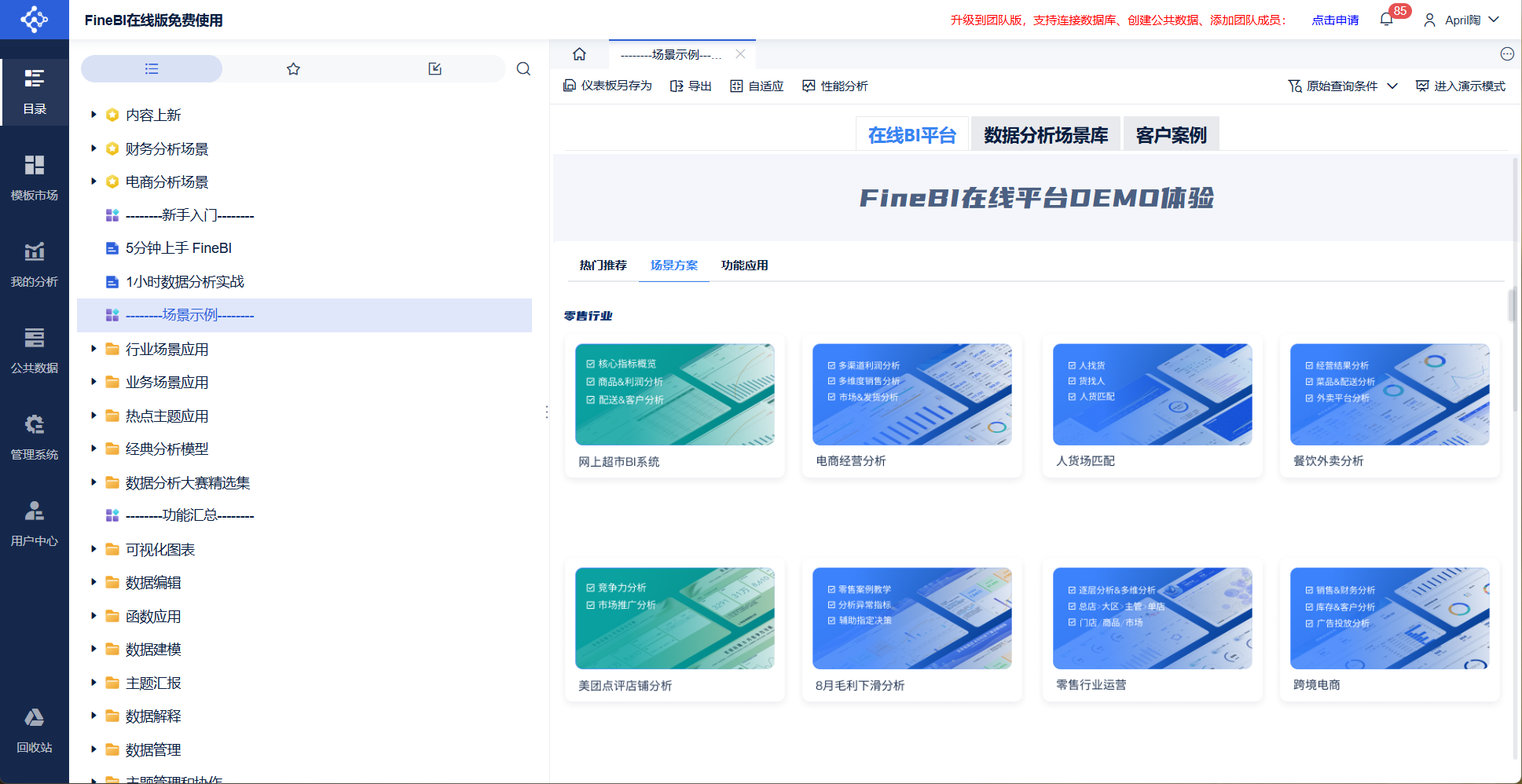The height and width of the screenshot is (784, 1522).
Task: Select the 场景示例 dashboard tree item
Action: tap(304, 315)
